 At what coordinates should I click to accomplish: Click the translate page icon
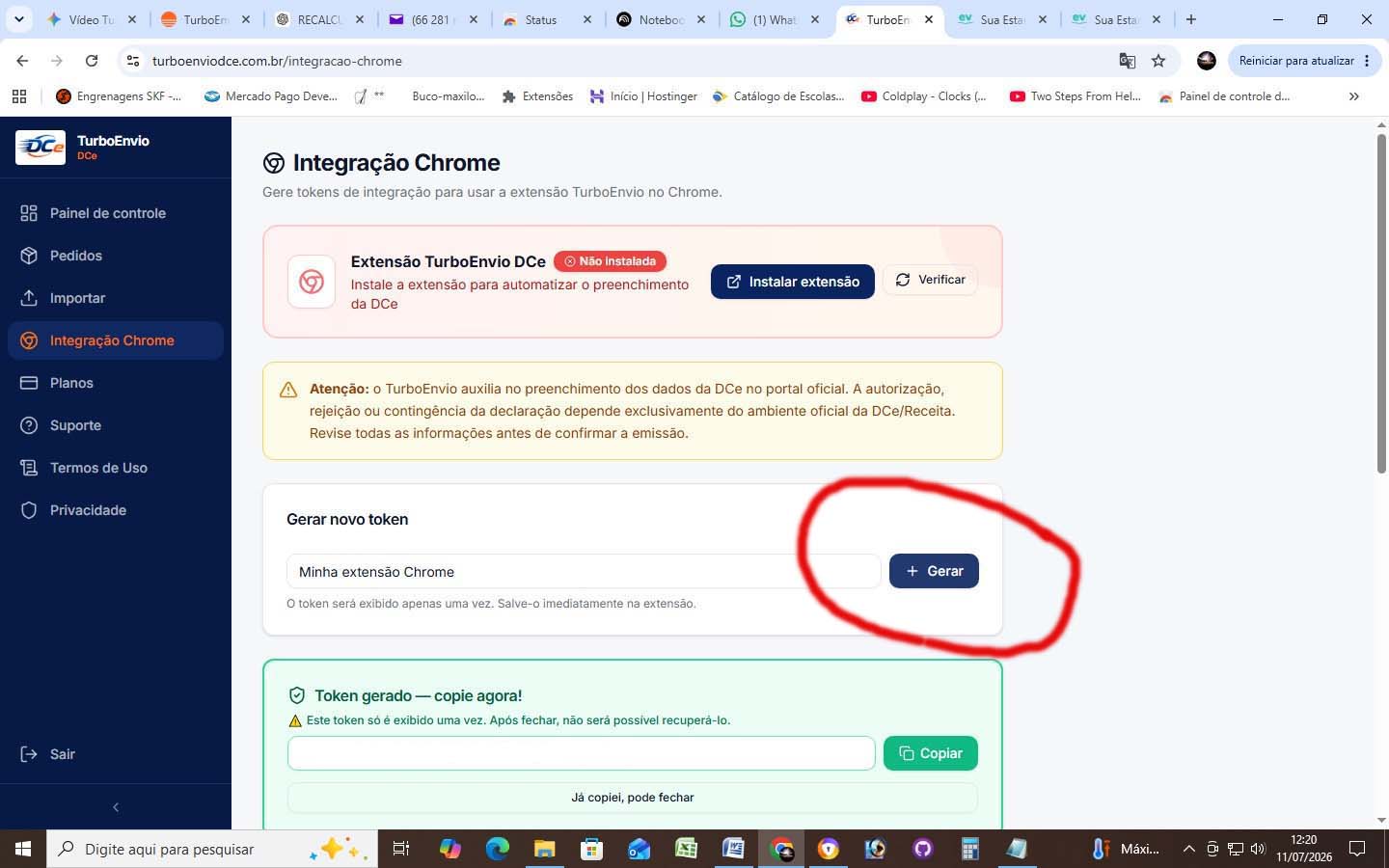pos(1127,61)
